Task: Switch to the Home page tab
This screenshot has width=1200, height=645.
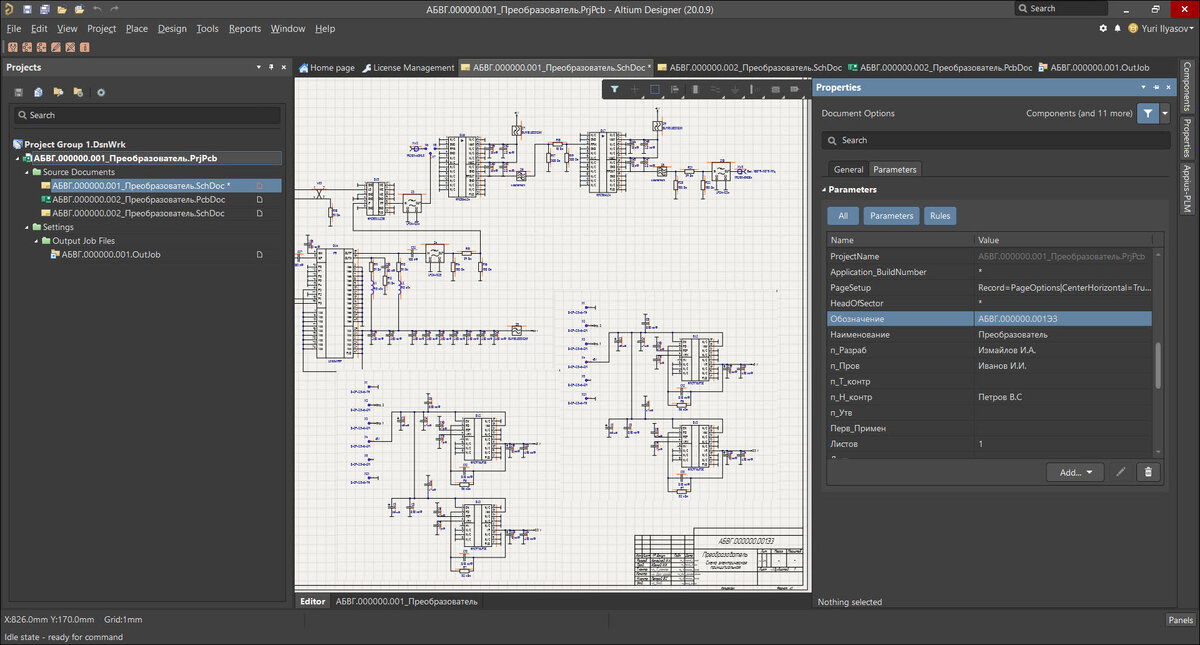Action: [327, 68]
